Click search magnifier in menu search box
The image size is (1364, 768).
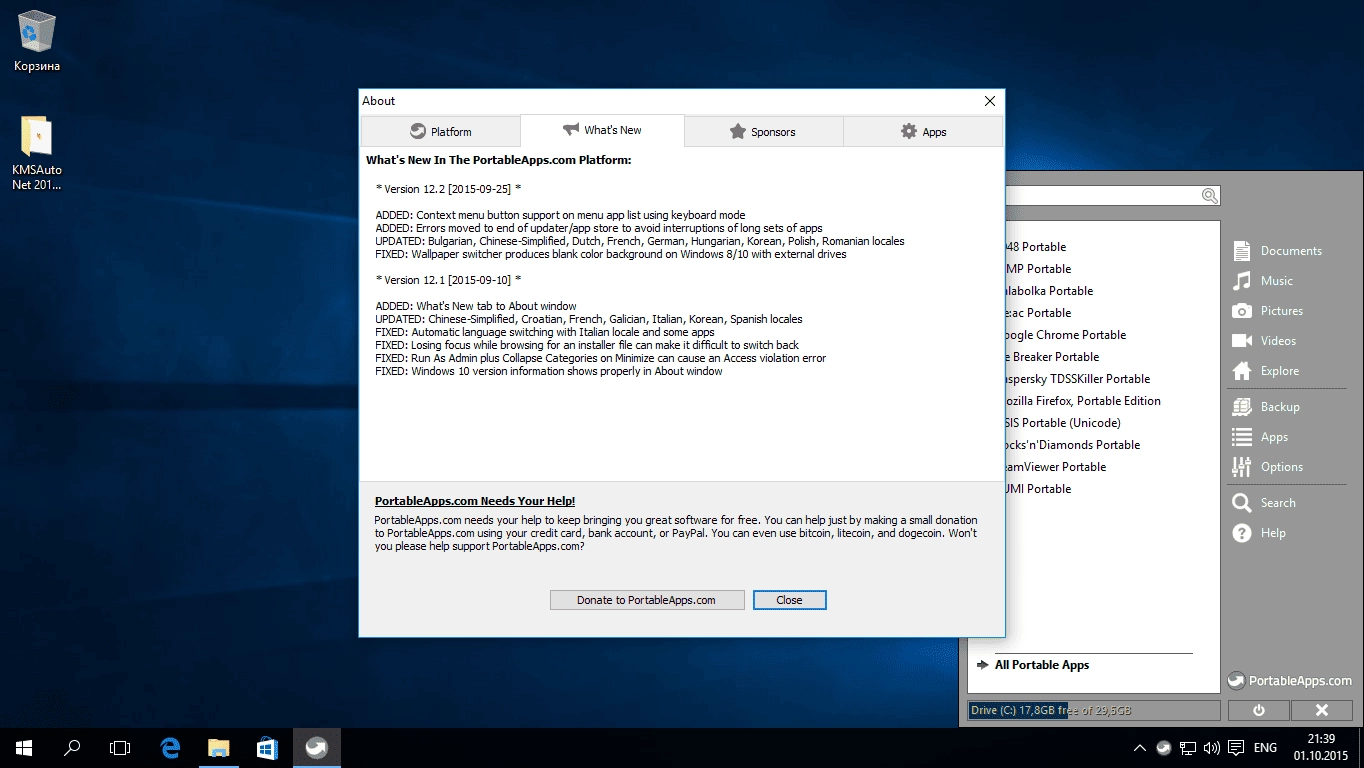[1210, 196]
